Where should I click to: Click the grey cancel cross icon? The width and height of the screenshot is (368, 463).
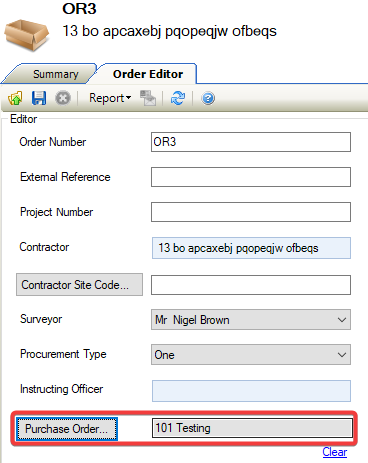point(63,98)
